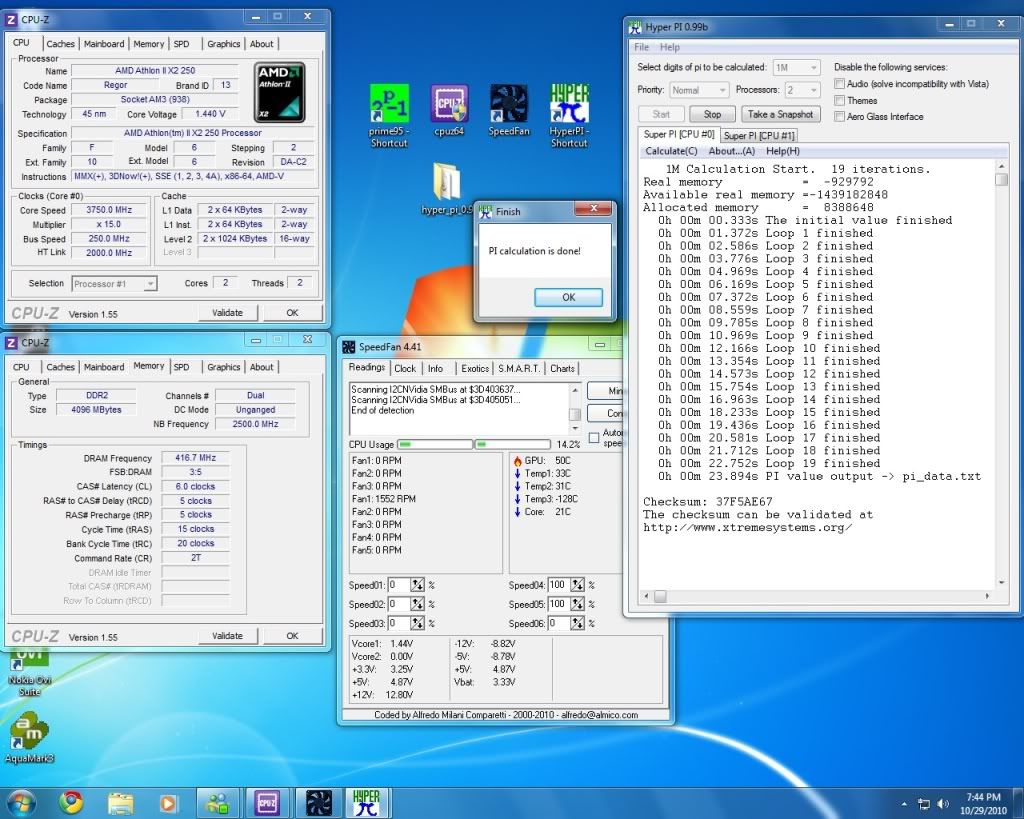Image resolution: width=1024 pixels, height=819 pixels.
Task: Switch to Super PI [CPU #1] tab
Action: (x=759, y=135)
